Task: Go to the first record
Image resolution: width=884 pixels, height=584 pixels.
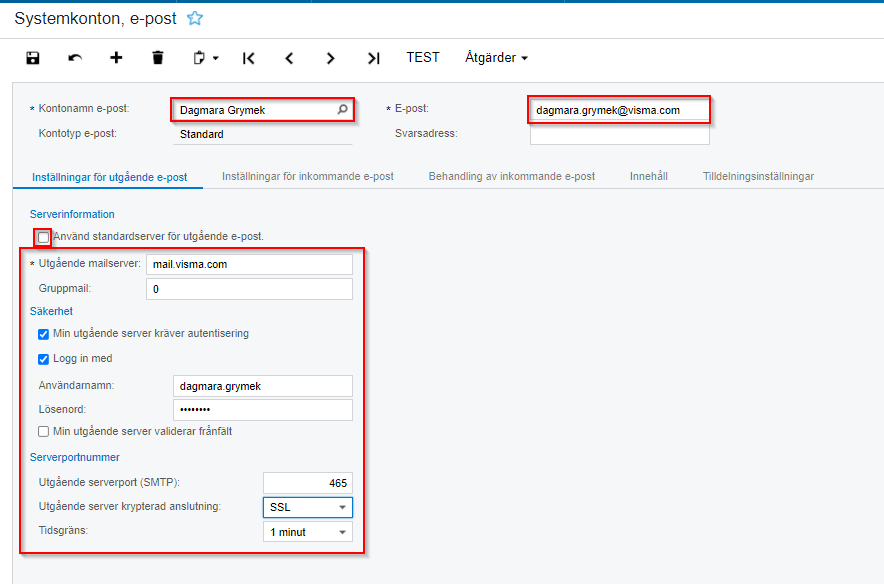Action: [x=249, y=58]
